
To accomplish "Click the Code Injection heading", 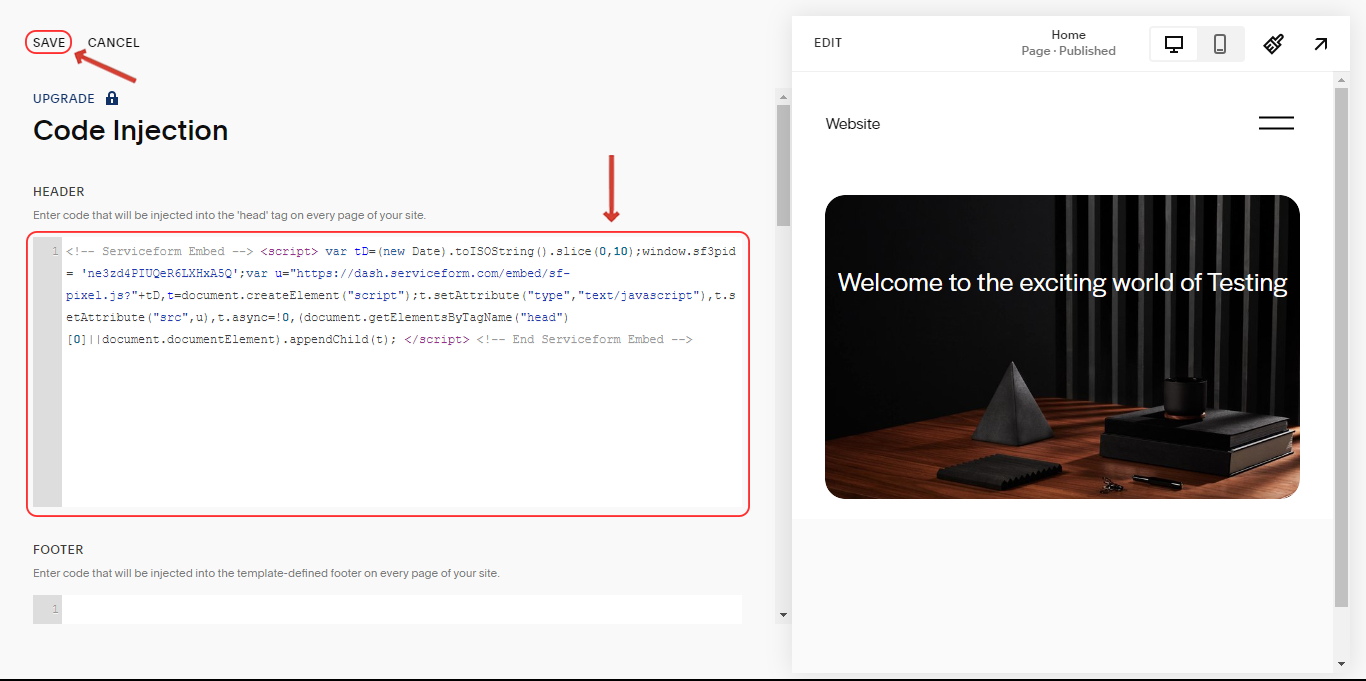I will coord(131,130).
